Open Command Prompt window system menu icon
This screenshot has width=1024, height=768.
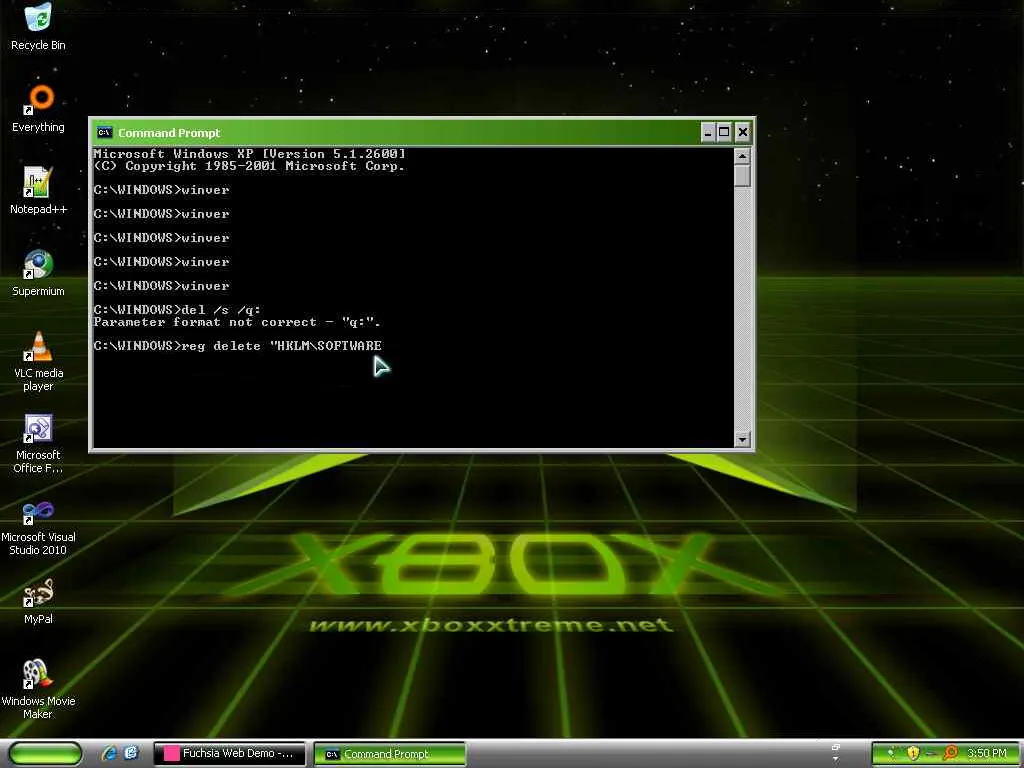[x=104, y=133]
